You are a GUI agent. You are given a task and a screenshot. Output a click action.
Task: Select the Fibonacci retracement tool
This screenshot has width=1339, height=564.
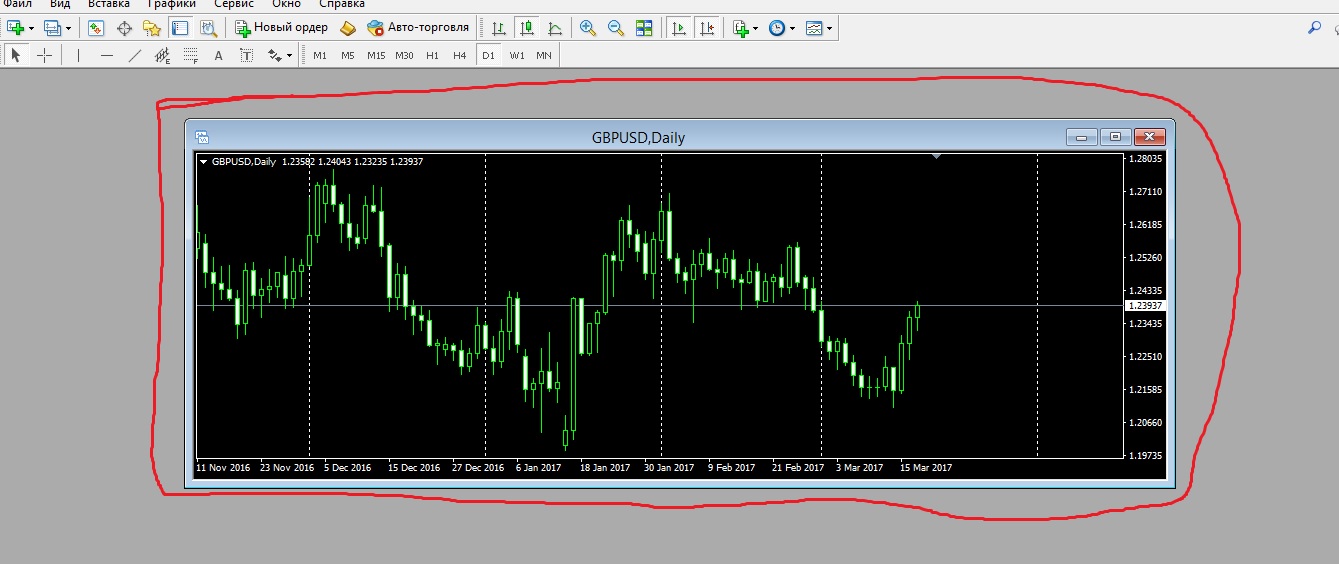pyautogui.click(x=191, y=56)
